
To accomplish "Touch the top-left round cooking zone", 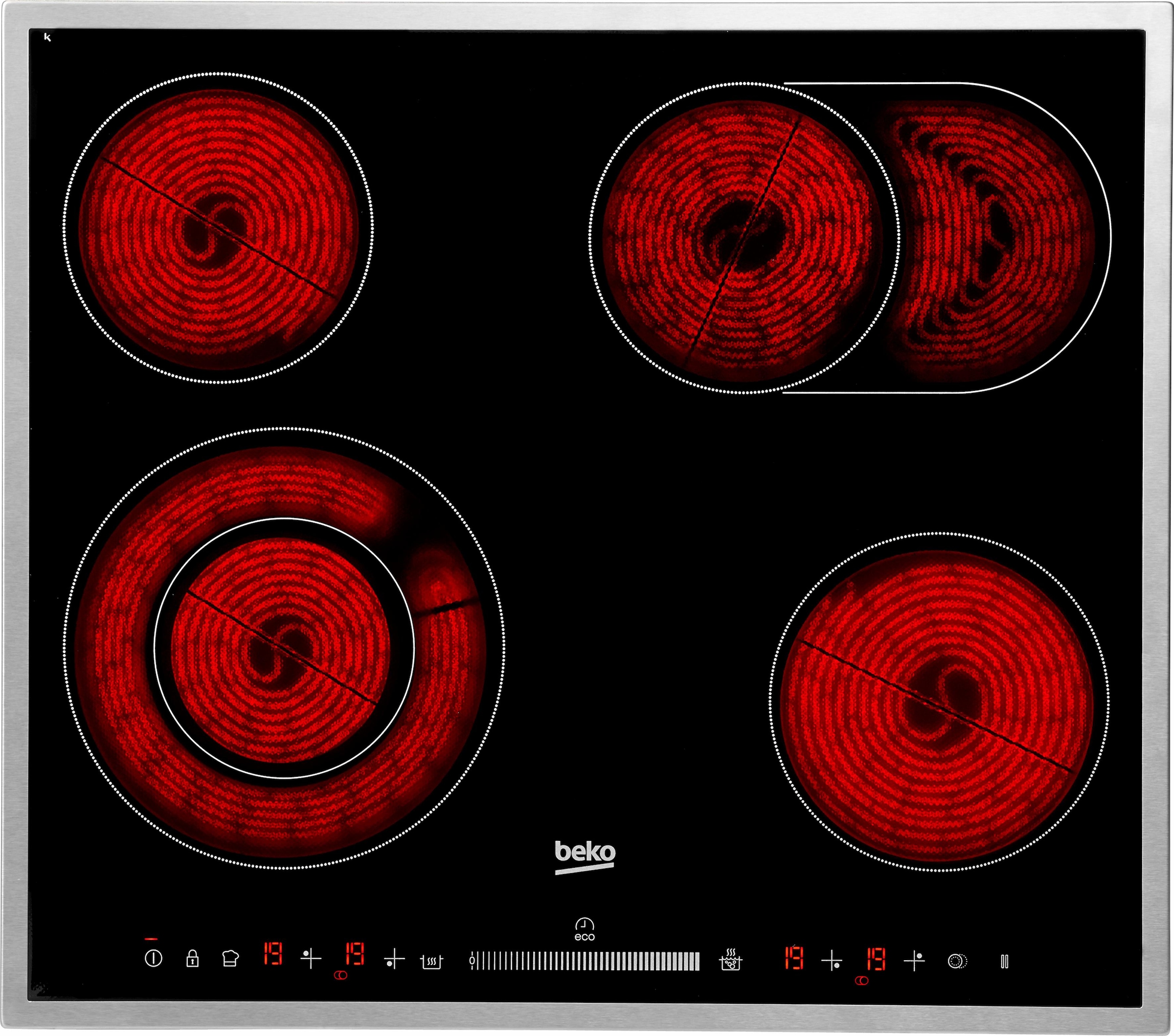I will coord(218,228).
